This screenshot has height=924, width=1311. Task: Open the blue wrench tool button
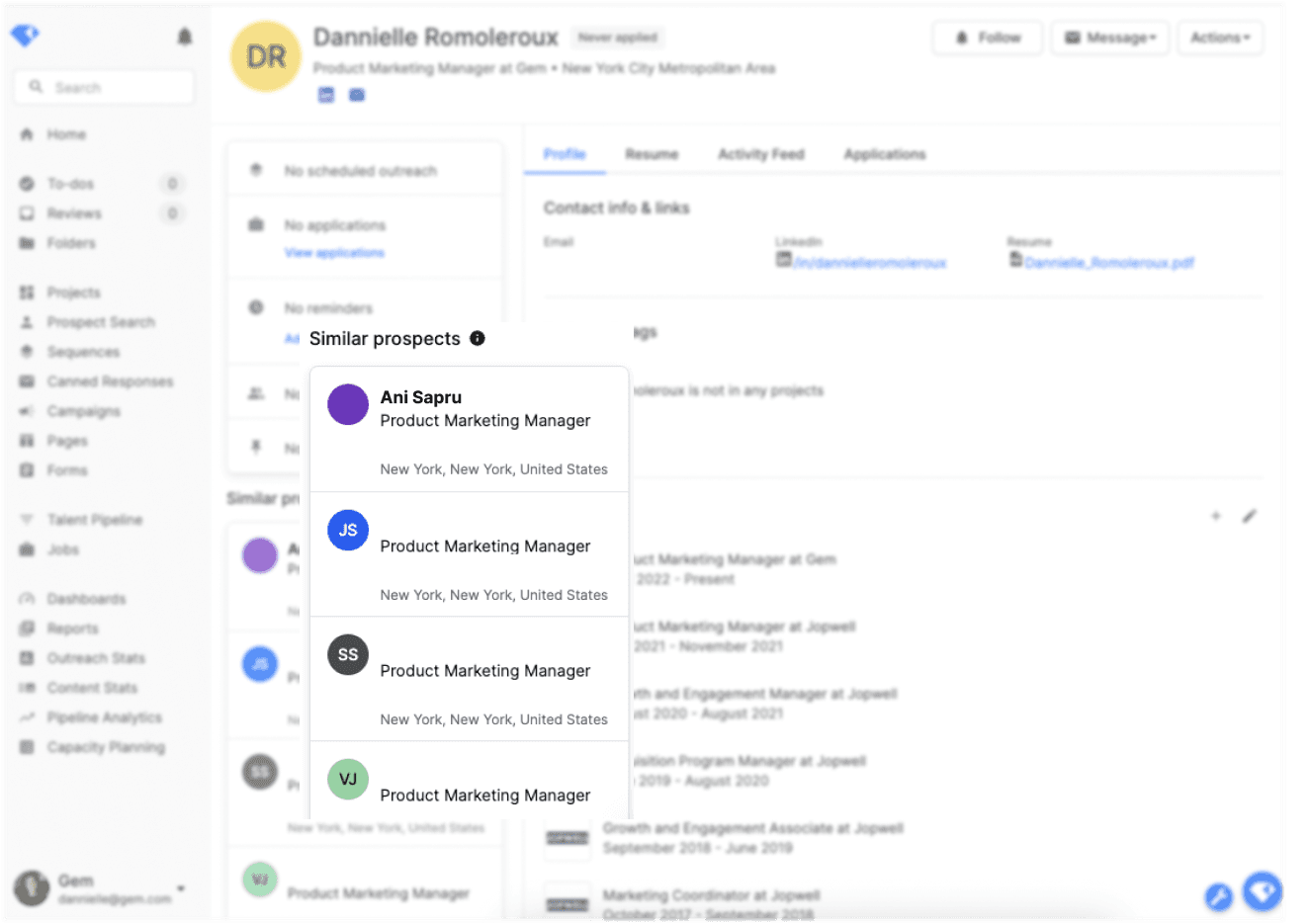tap(1218, 896)
